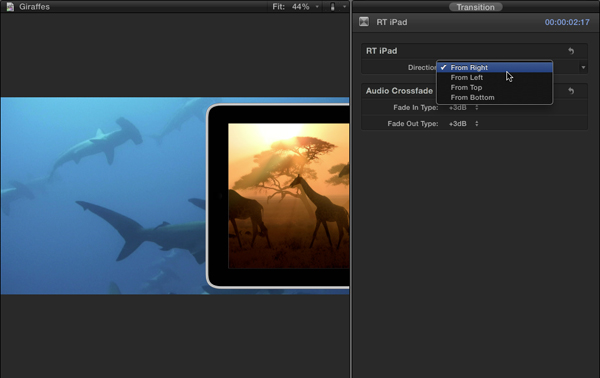Switch to the Transition inspector tab
The height and width of the screenshot is (378, 600).
click(475, 7)
